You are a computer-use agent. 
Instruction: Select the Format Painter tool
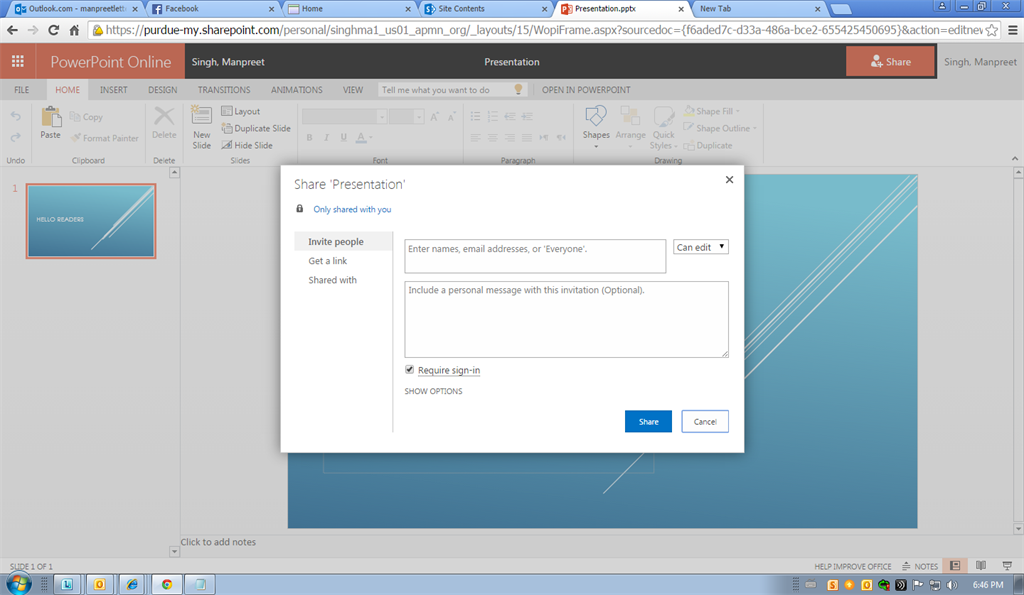105,138
